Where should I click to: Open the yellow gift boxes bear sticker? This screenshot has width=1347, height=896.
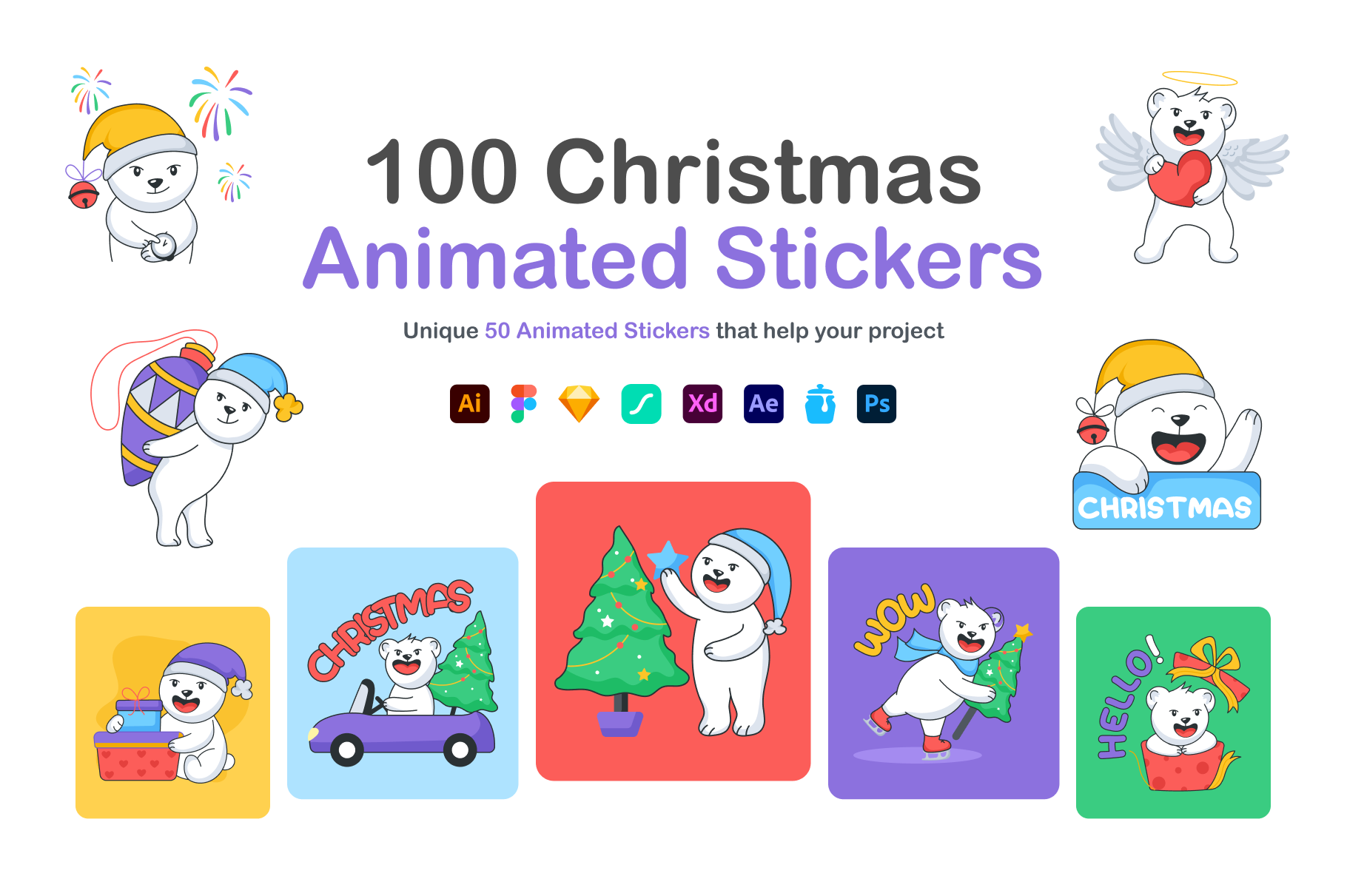pos(172,713)
